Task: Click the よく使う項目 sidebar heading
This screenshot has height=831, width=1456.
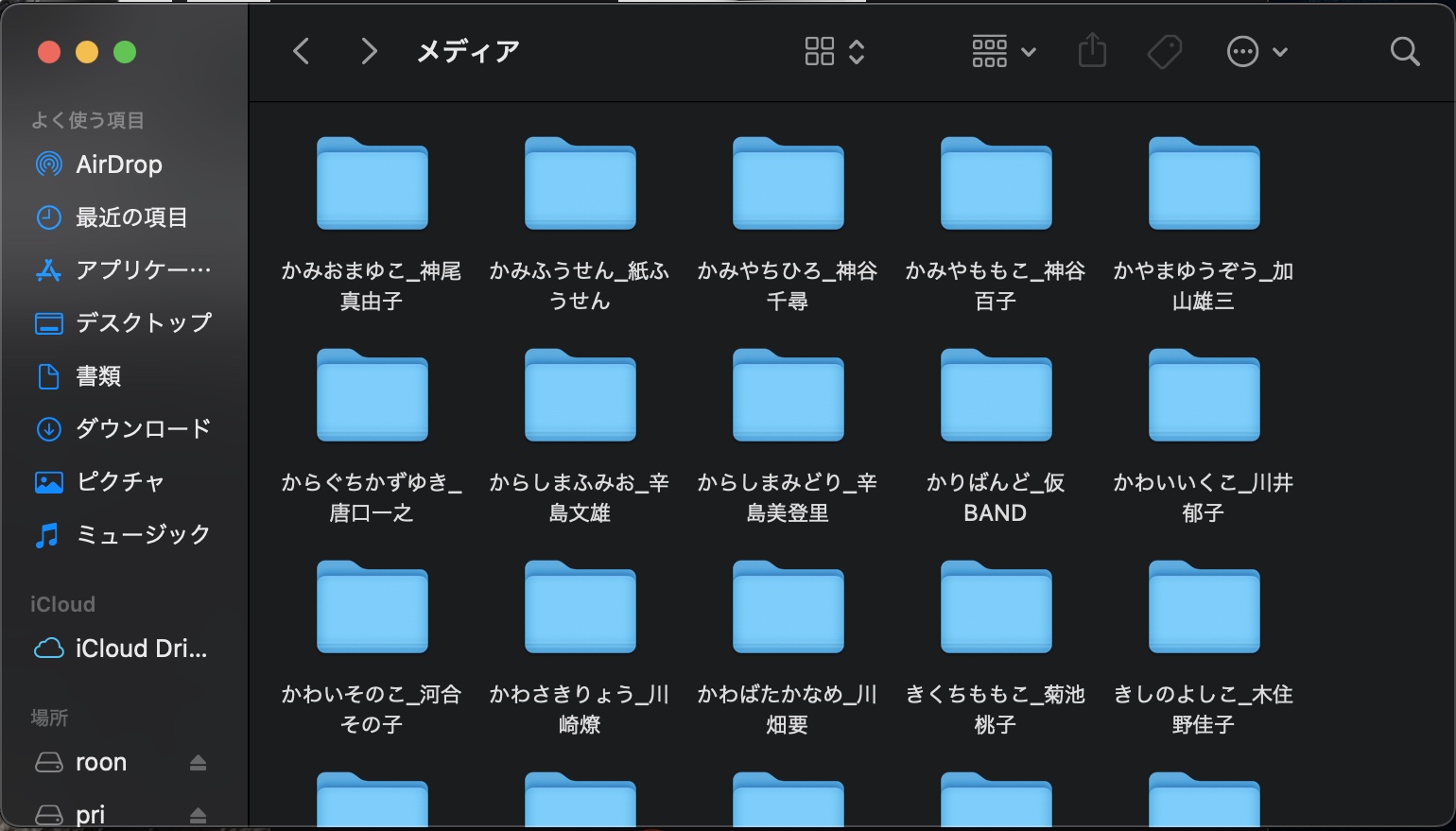Action: point(87,120)
